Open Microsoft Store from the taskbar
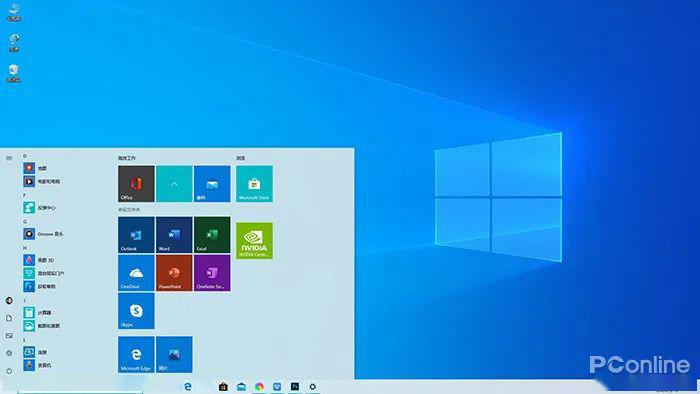The width and height of the screenshot is (700, 394). click(x=223, y=386)
